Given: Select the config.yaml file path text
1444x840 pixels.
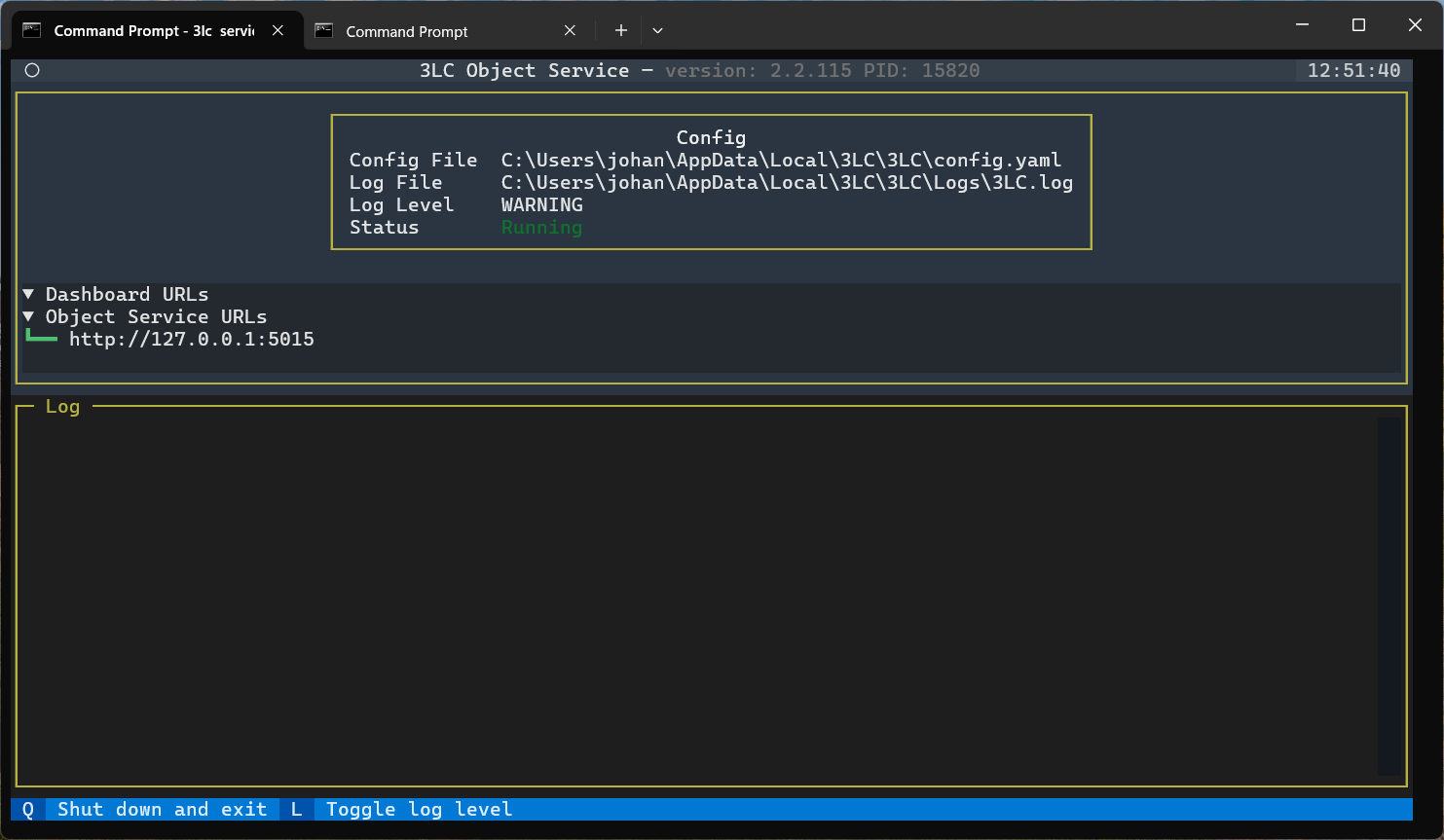Looking at the screenshot, I should click(781, 160).
